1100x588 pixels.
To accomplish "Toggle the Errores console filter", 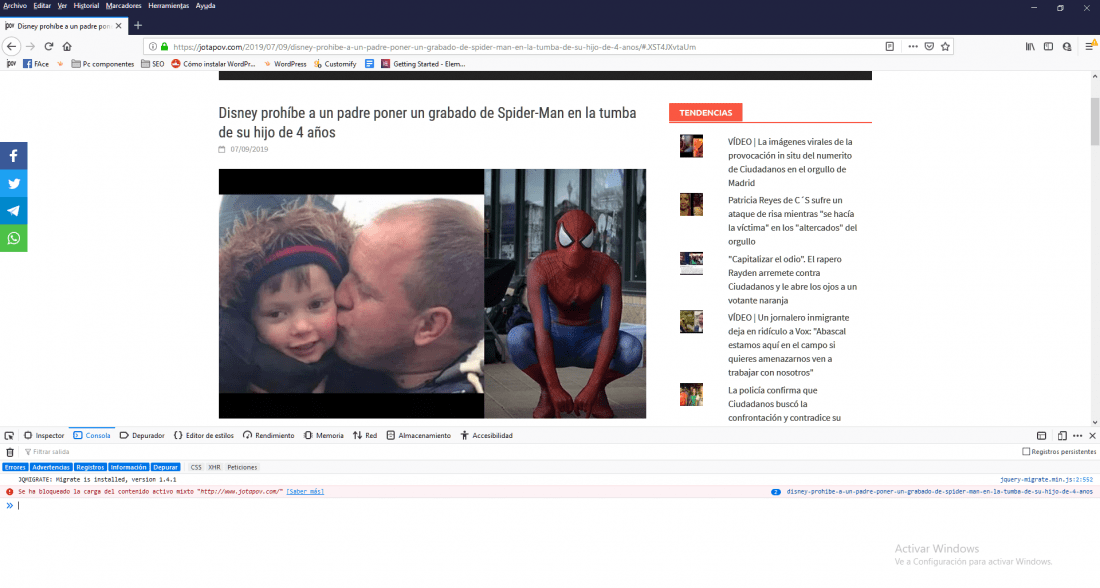I will pyautogui.click(x=15, y=467).
